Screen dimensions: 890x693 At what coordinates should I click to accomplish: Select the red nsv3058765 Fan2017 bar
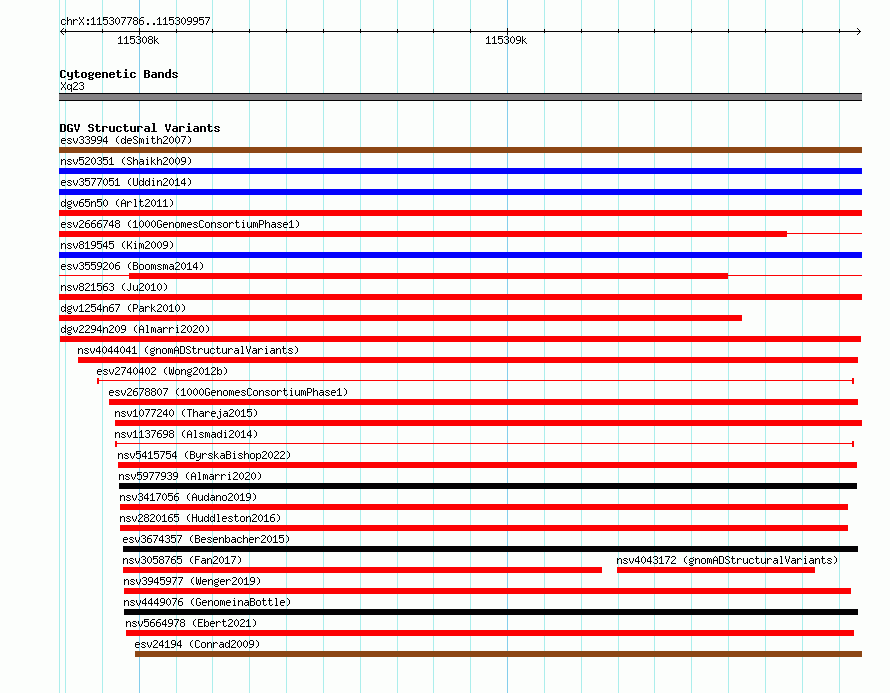click(362, 570)
